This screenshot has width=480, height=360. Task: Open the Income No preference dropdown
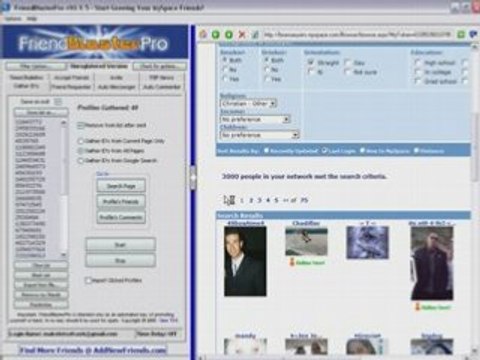point(255,119)
